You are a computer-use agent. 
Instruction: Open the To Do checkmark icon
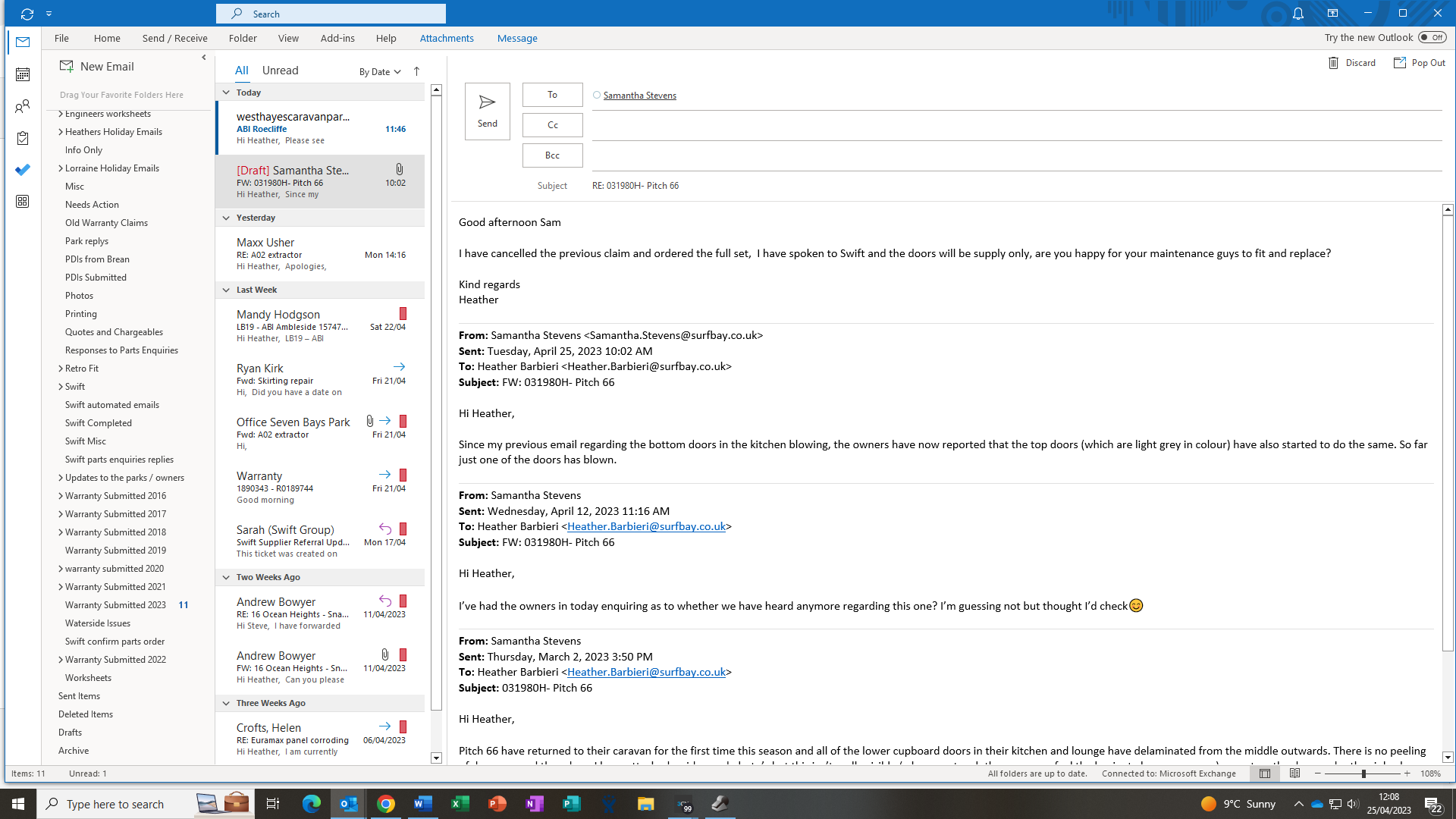click(x=23, y=170)
